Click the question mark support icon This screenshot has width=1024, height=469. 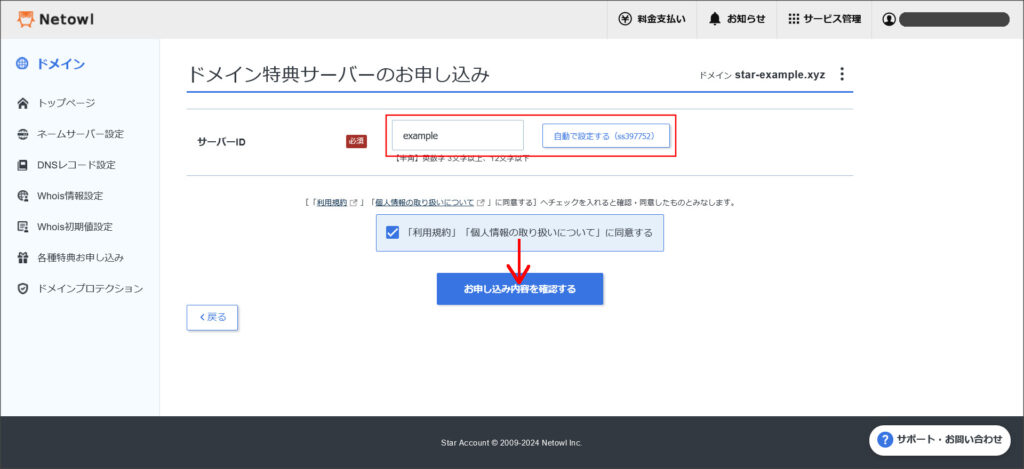point(885,440)
